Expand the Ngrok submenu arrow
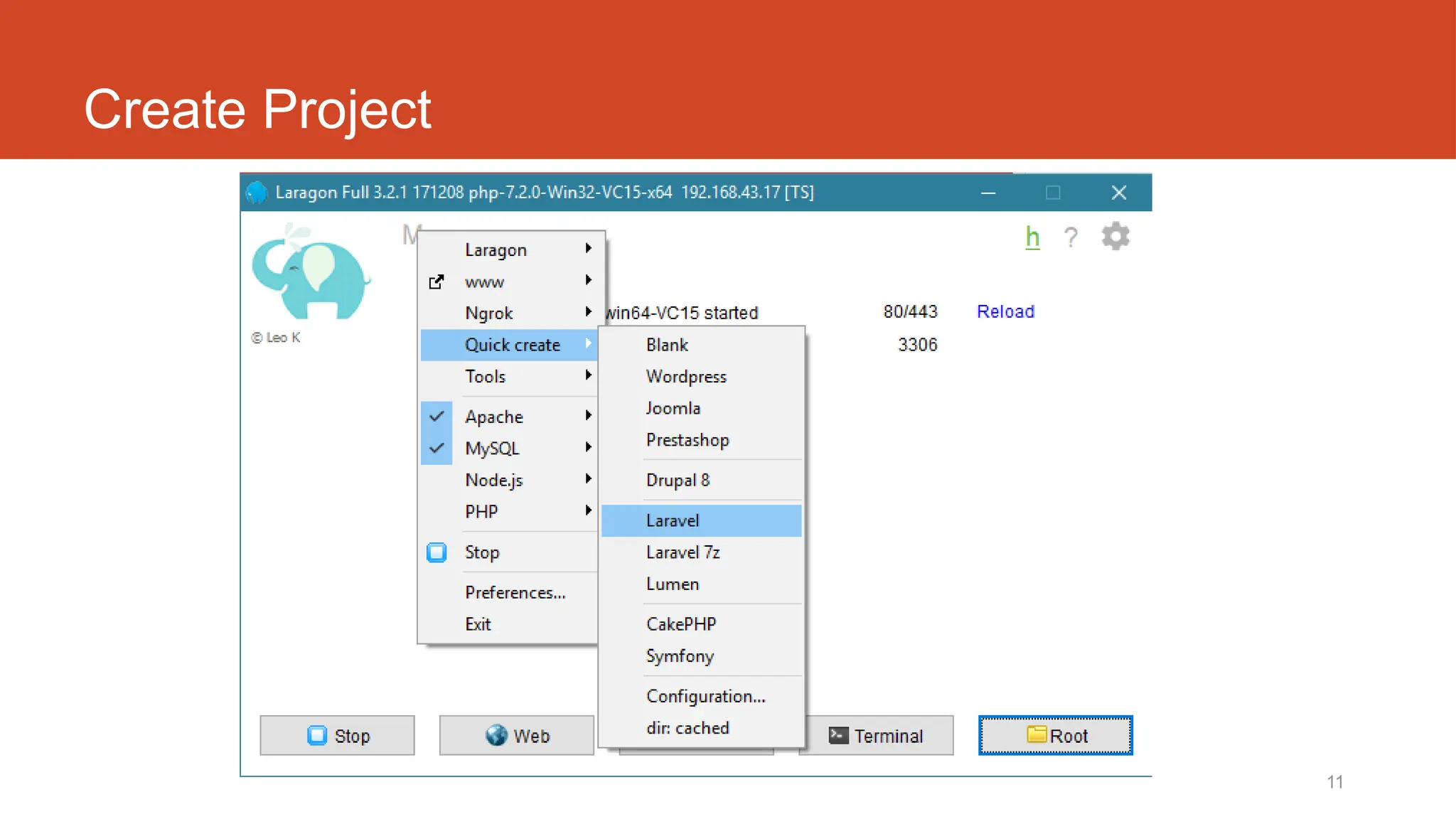 (588, 311)
